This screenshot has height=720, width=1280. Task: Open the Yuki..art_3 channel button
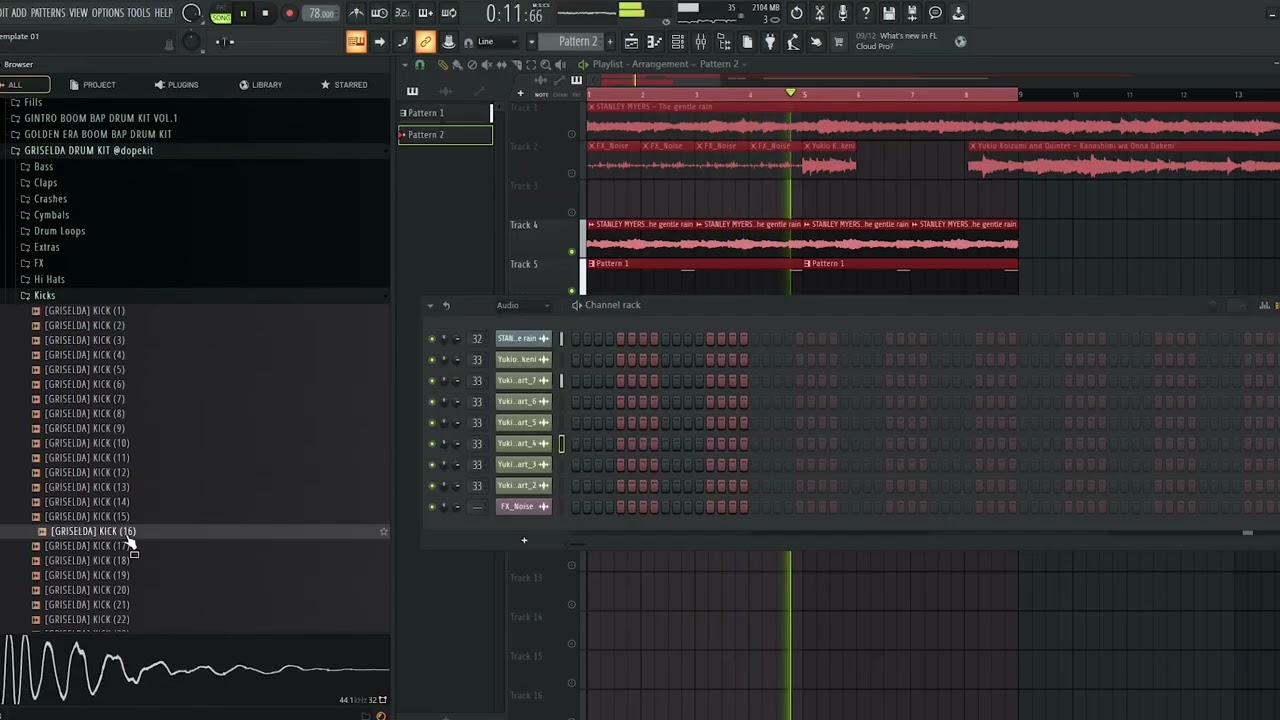524,465
